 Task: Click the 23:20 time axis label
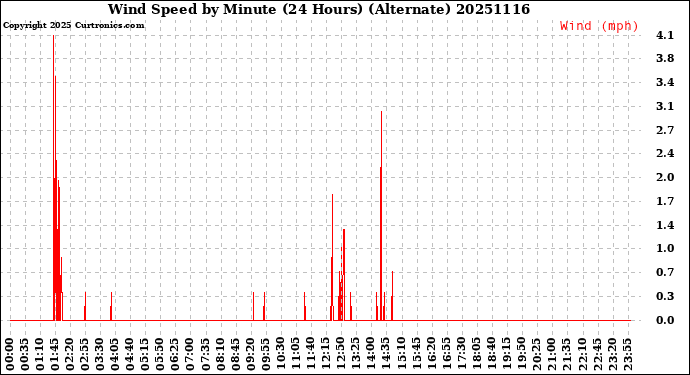pos(612,355)
